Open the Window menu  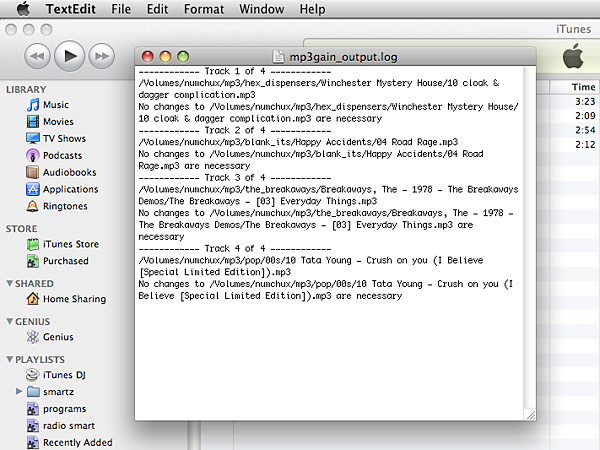pyautogui.click(x=261, y=9)
